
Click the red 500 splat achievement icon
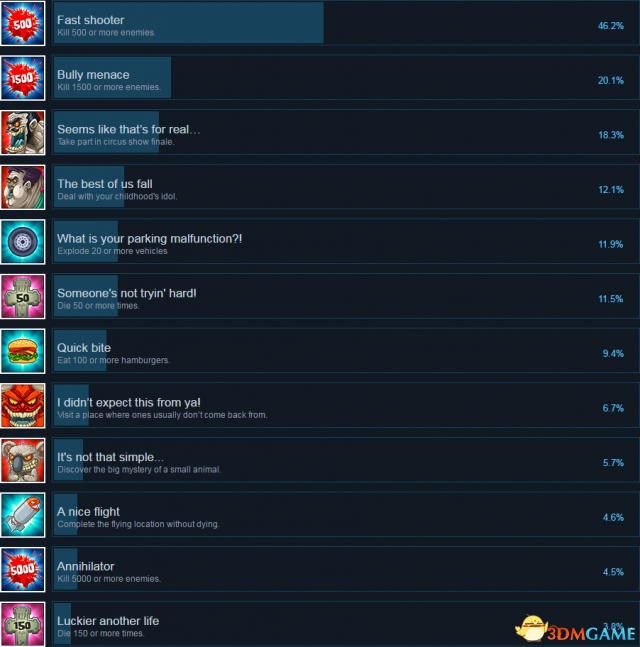point(23,24)
